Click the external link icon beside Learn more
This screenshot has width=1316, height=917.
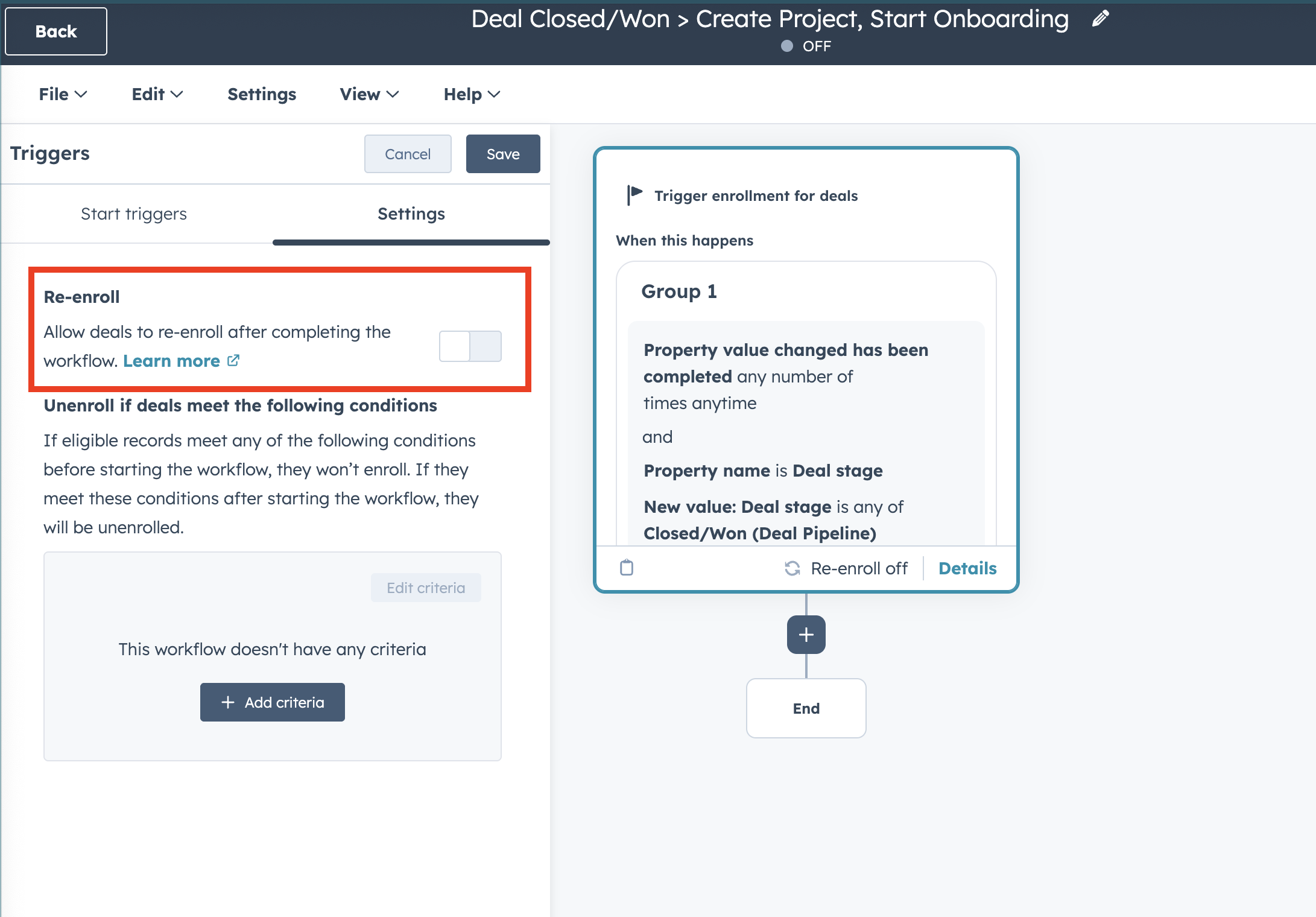[233, 360]
